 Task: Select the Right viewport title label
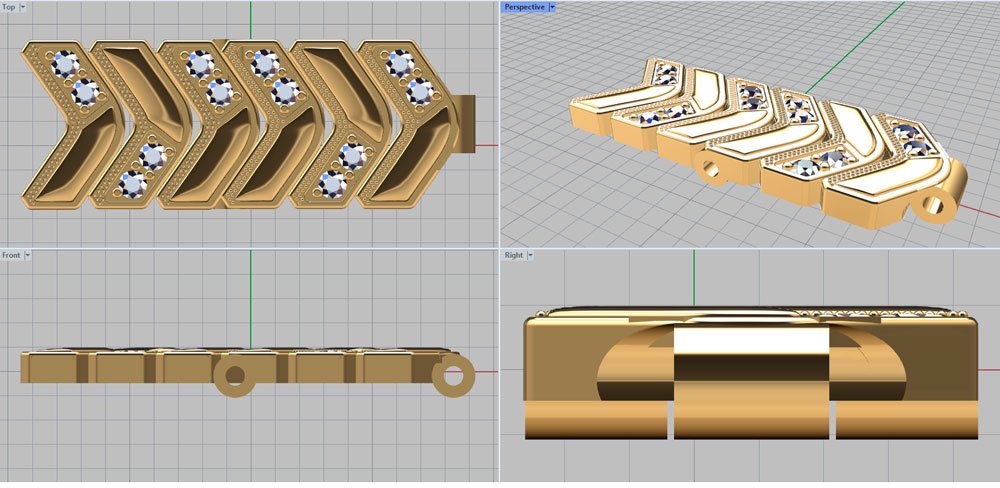(x=513, y=255)
